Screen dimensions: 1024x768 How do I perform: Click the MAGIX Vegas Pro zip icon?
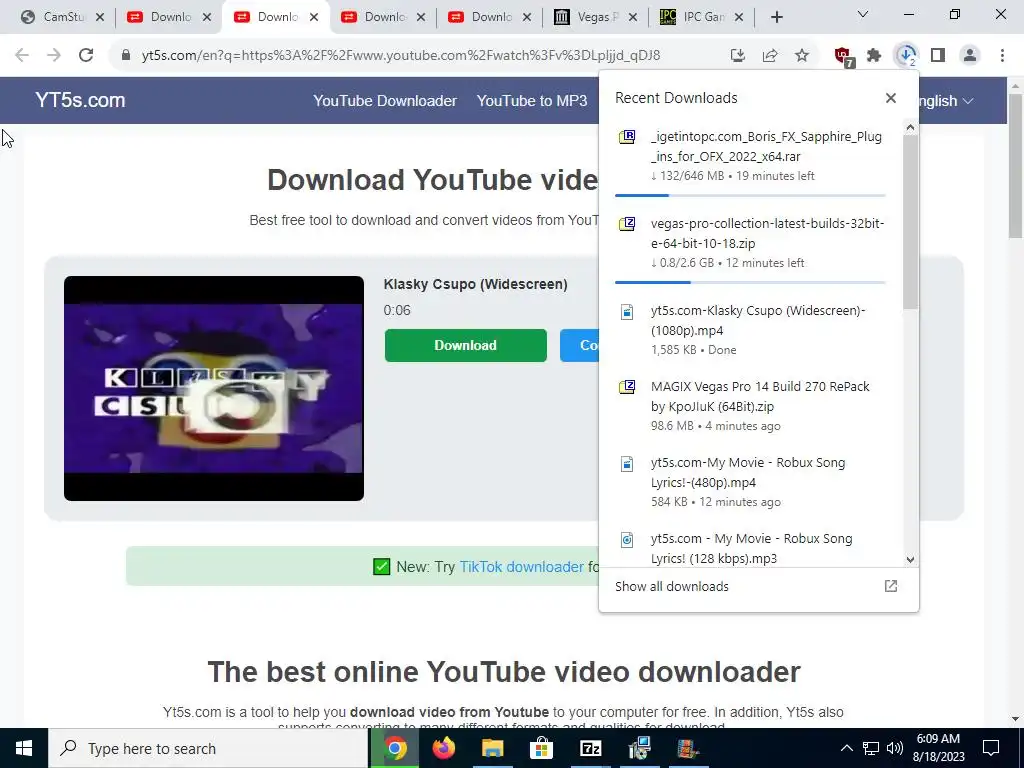tap(627, 387)
